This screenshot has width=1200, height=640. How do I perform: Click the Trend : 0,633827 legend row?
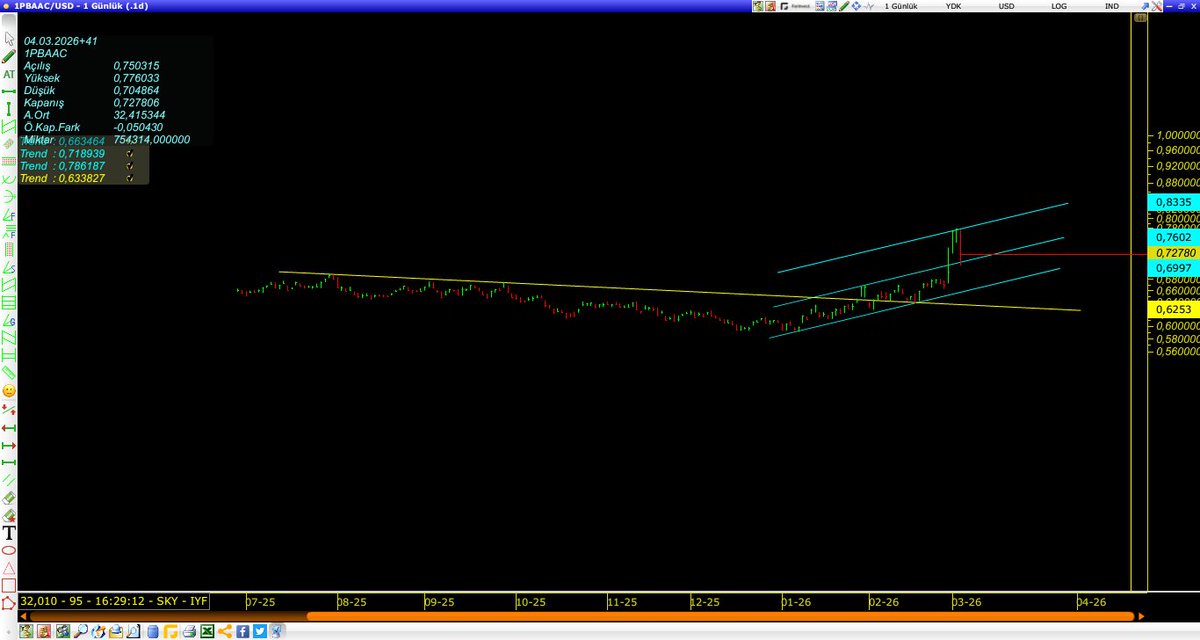coord(62,178)
